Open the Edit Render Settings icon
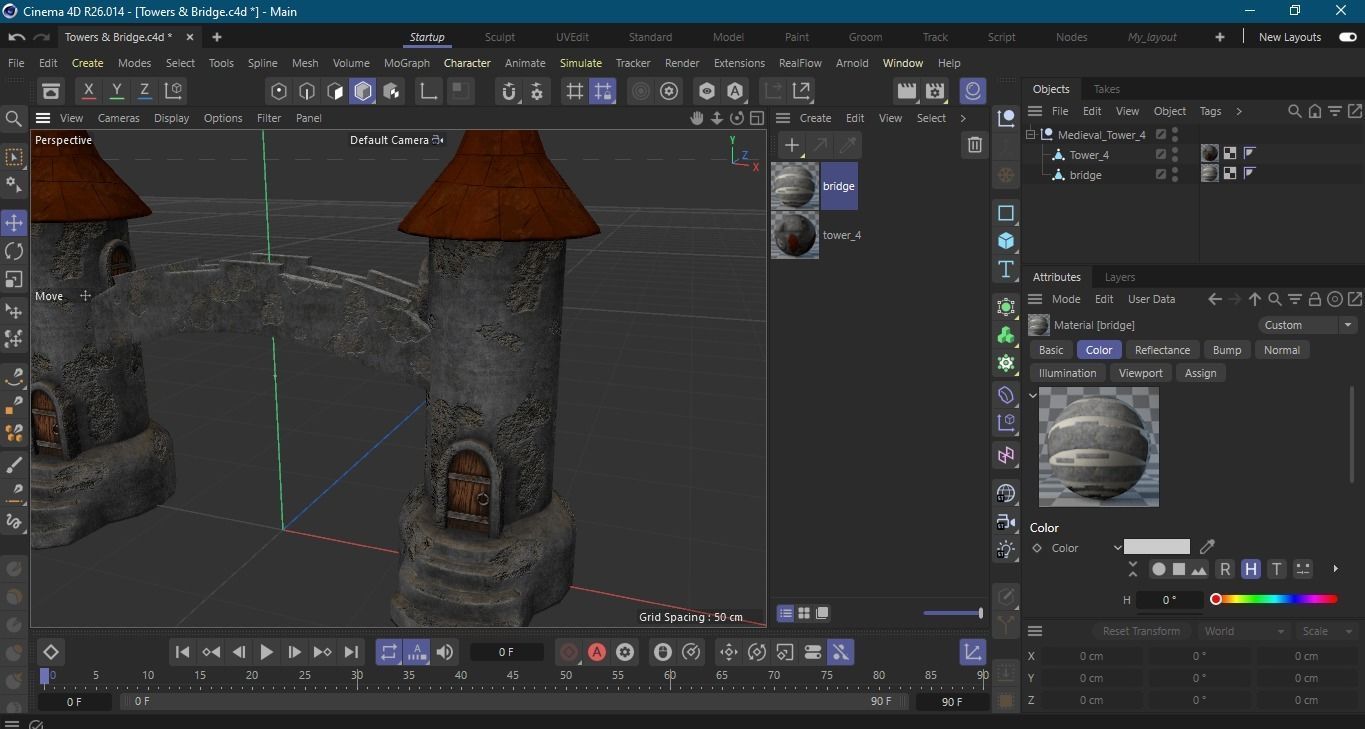1365x729 pixels. click(935, 91)
